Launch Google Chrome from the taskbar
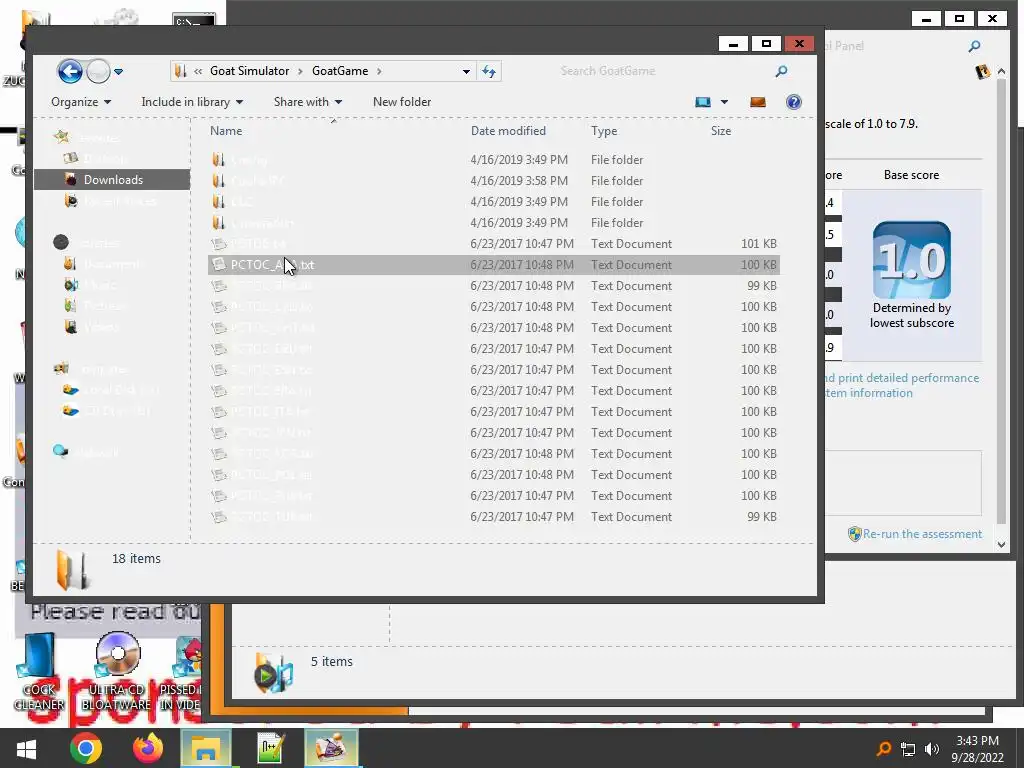 click(x=86, y=748)
